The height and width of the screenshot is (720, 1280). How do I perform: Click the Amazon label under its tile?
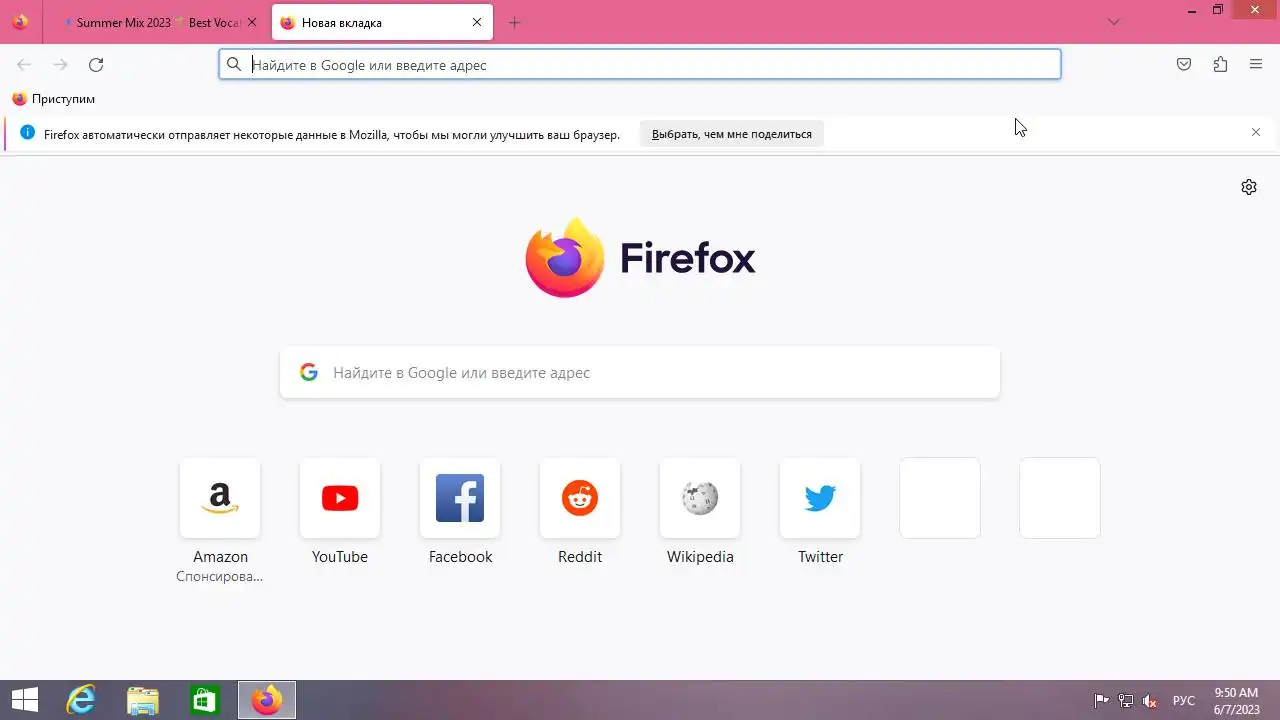(220, 557)
